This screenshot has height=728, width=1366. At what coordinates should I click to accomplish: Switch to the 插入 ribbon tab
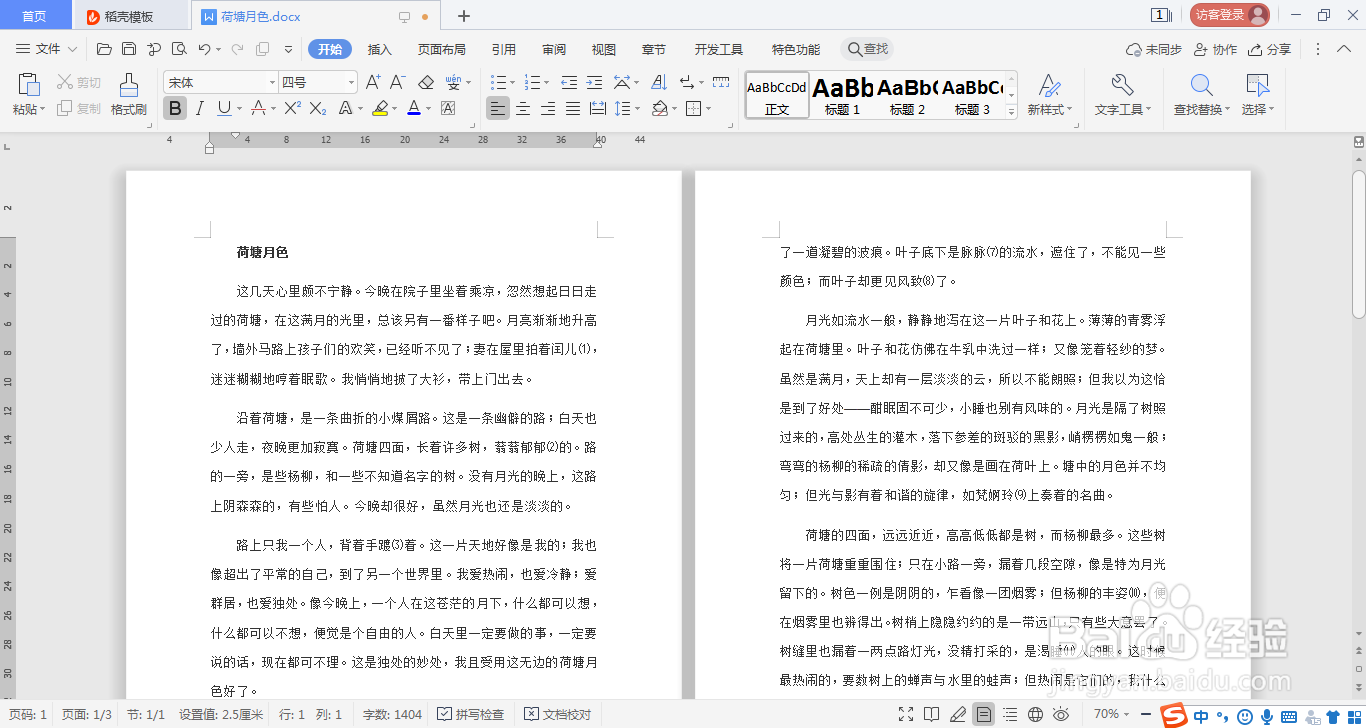pos(378,48)
